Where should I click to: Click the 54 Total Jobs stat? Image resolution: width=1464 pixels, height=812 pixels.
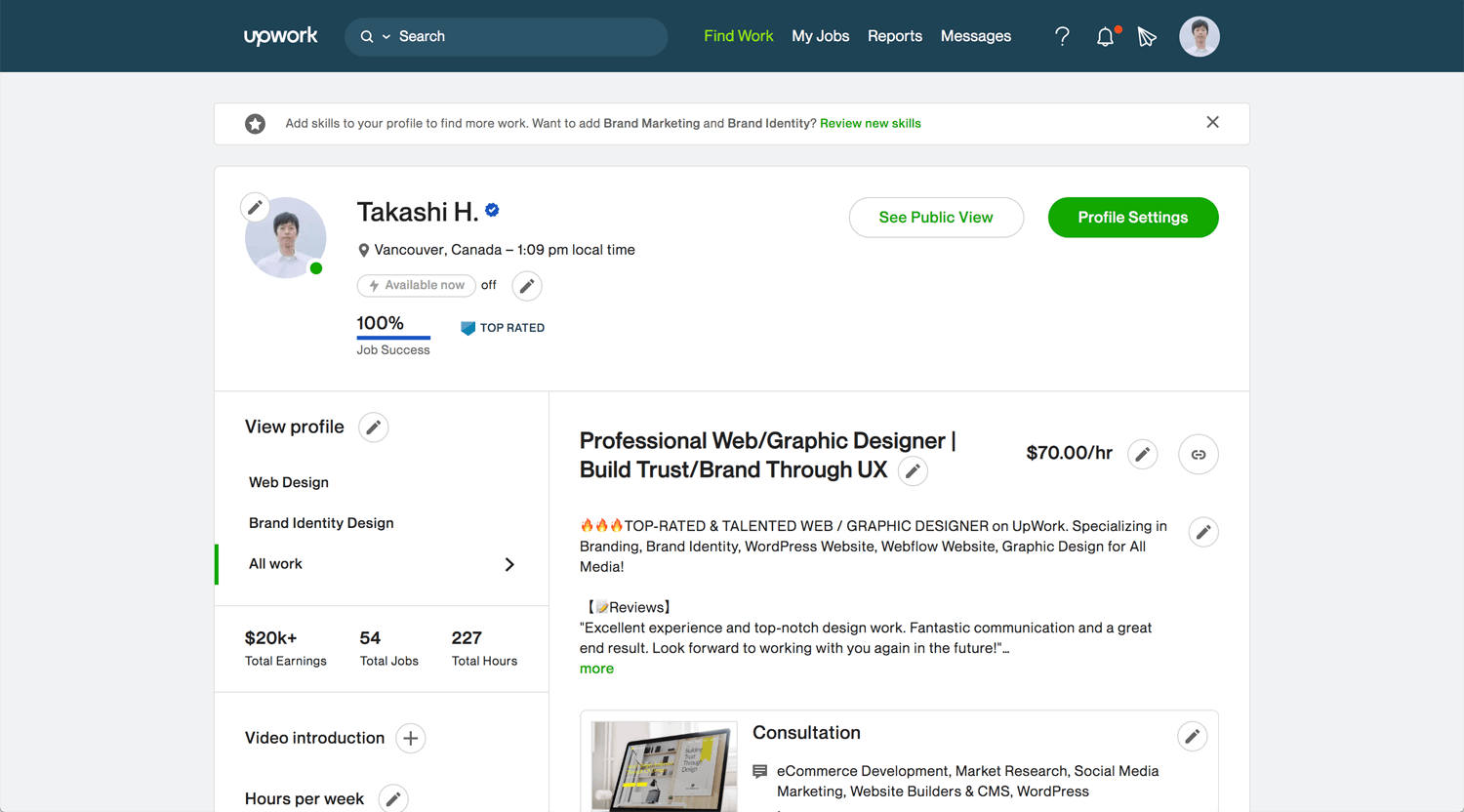coord(389,648)
